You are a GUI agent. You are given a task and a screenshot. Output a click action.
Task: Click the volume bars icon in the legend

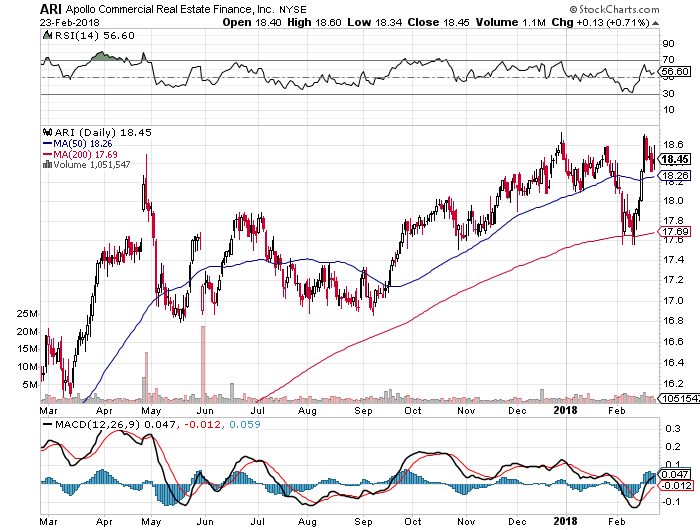click(47, 165)
